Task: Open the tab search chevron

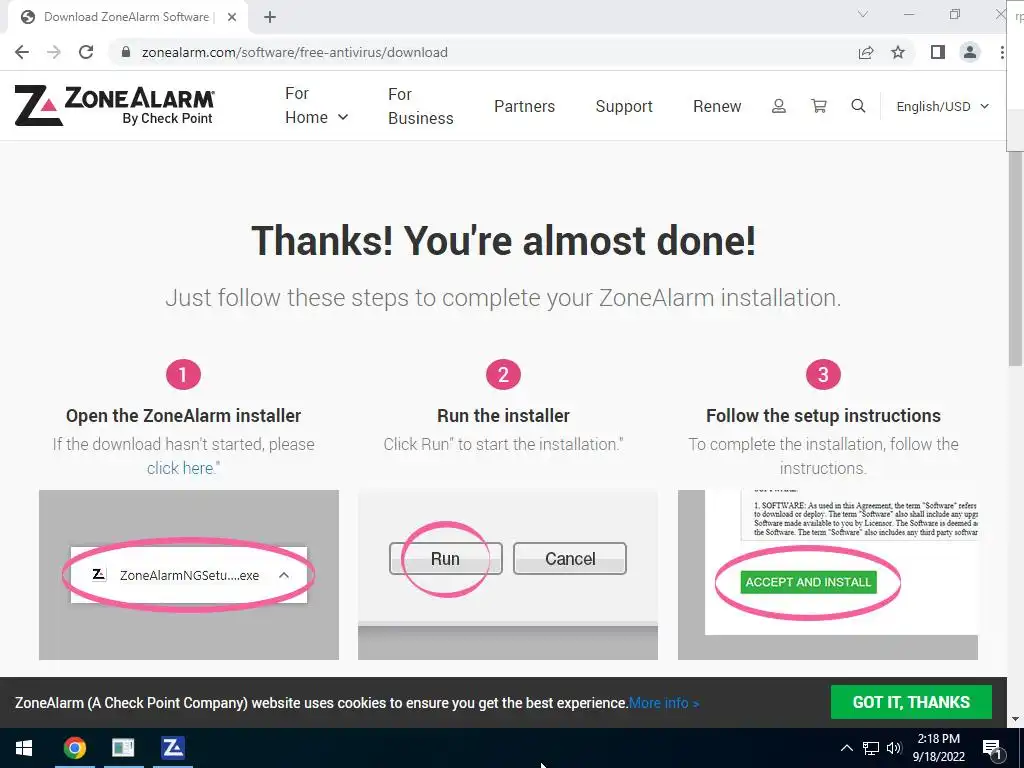Action: point(863,14)
